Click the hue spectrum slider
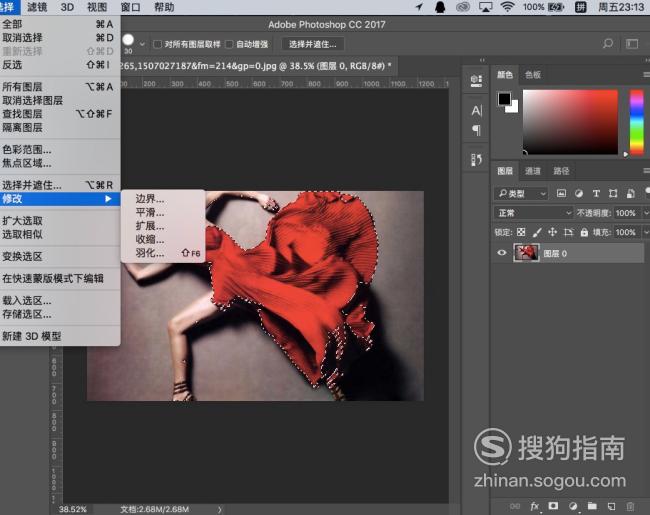 pyautogui.click(x=637, y=122)
